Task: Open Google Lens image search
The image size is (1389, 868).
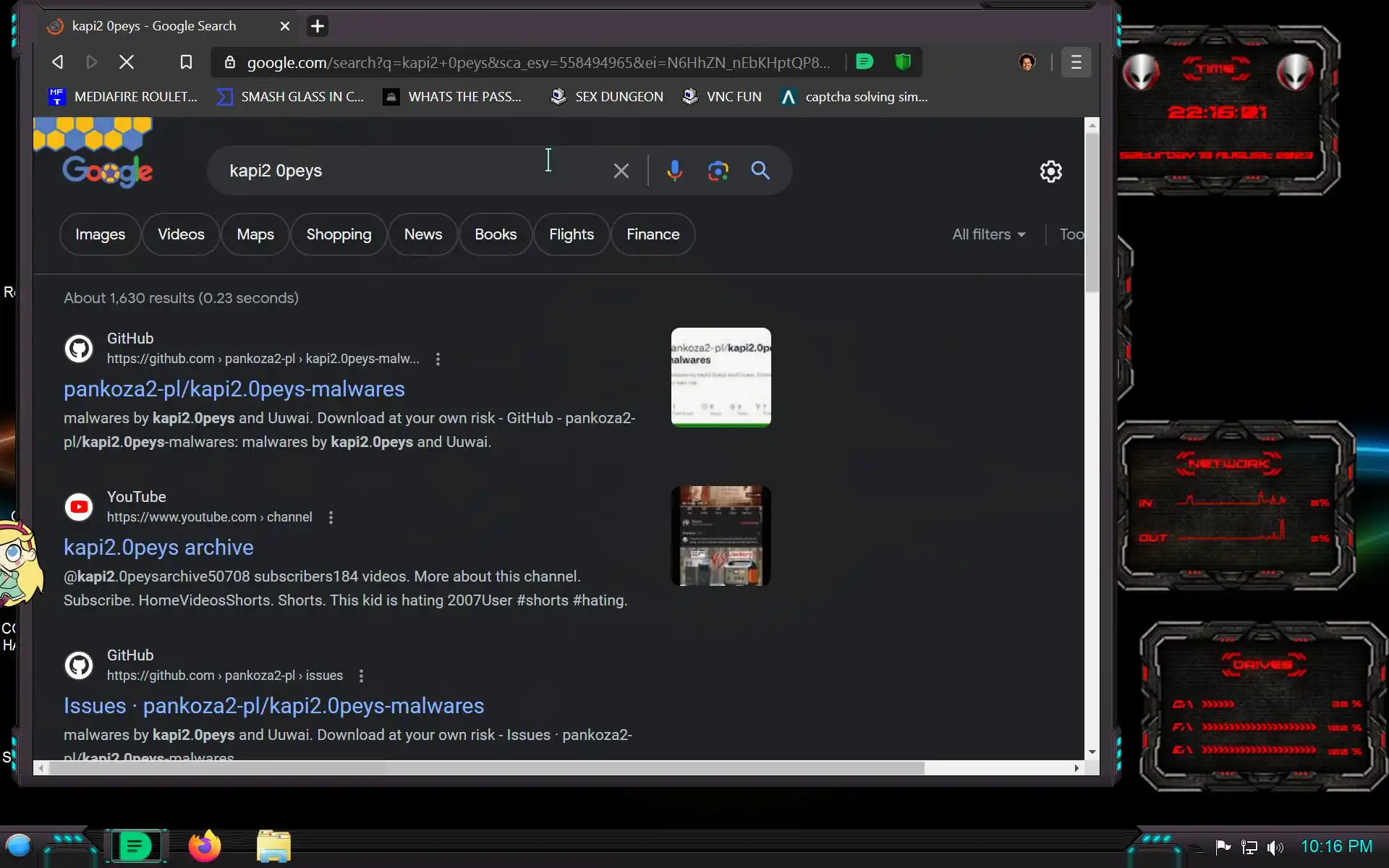Action: click(x=718, y=171)
